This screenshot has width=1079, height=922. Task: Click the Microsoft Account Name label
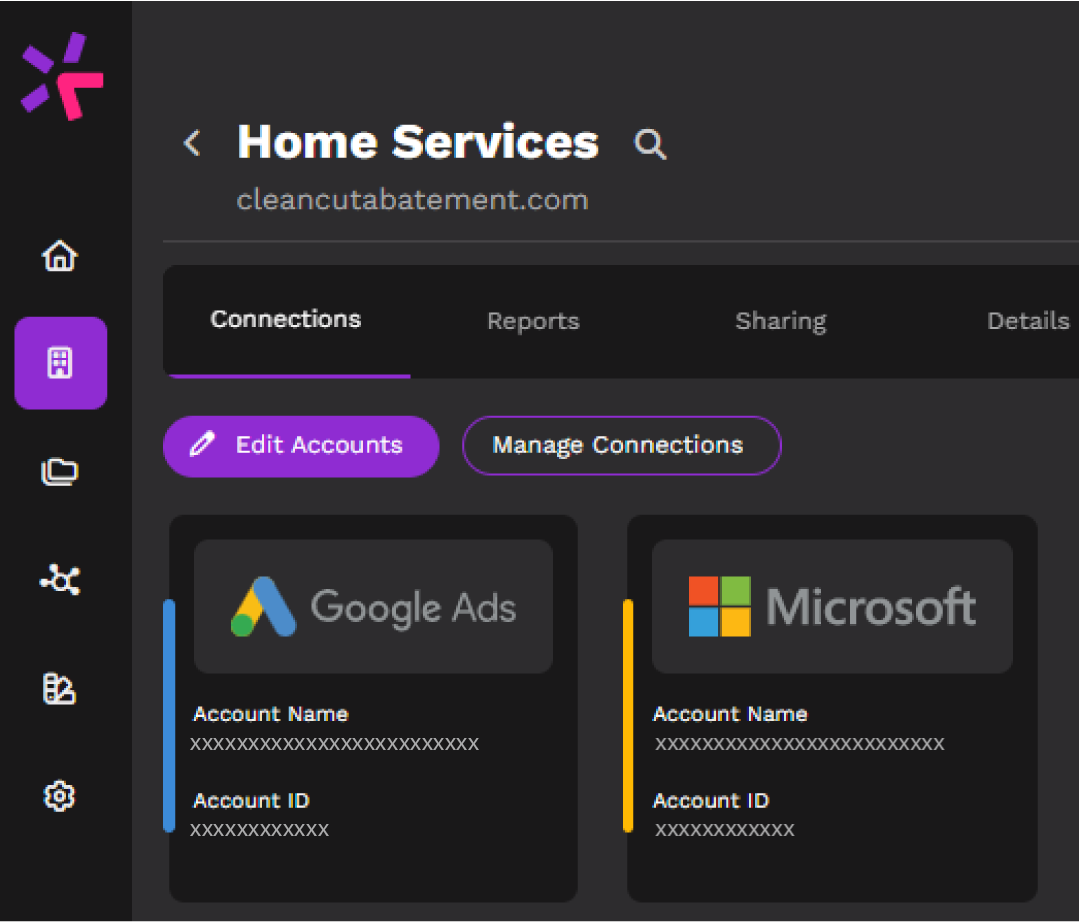click(729, 714)
